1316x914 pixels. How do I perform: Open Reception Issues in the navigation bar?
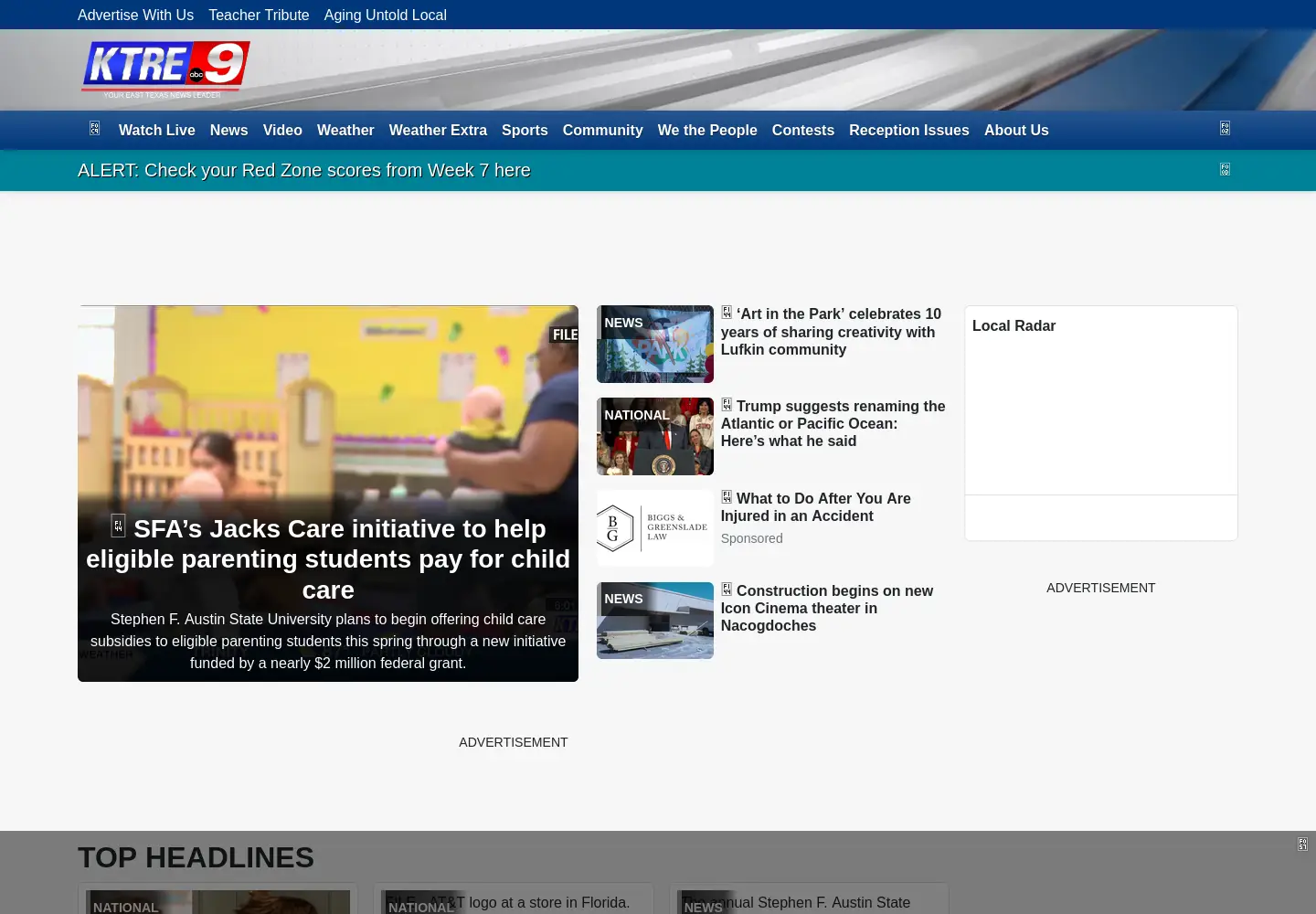909,131
